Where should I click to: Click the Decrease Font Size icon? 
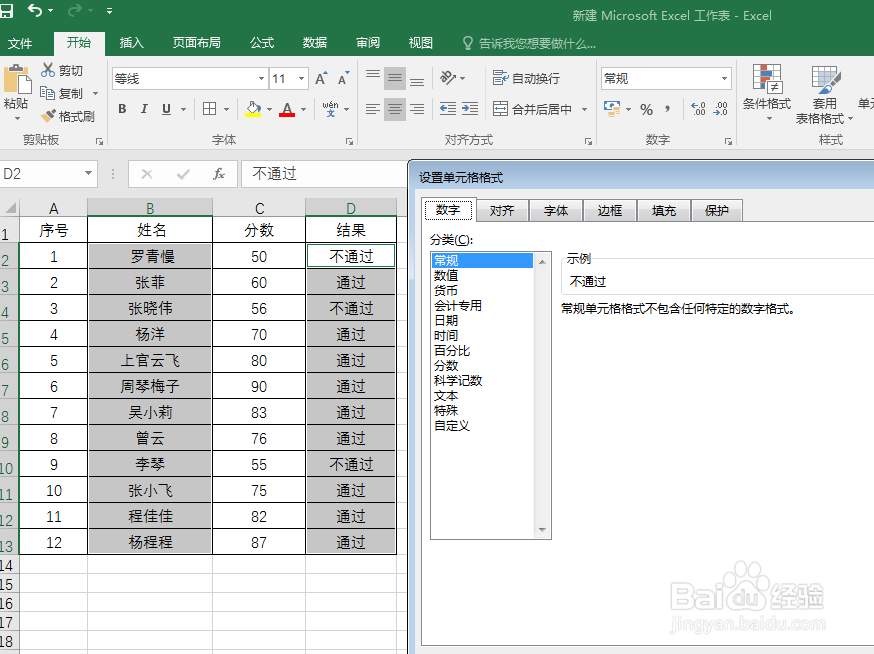343,79
